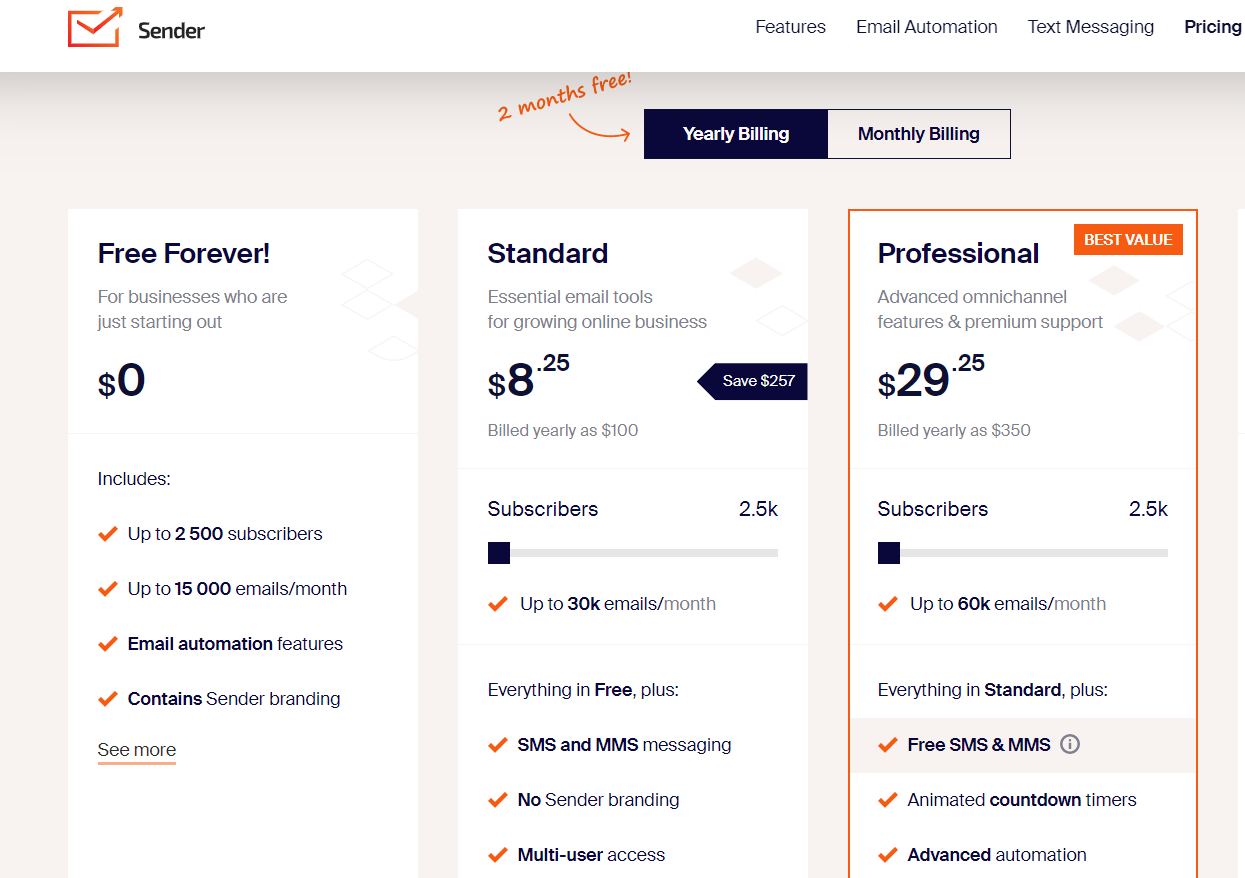Click the checkmark beside SMS and MMS messaging
Screen dimensions: 1245x878
tap(497, 745)
